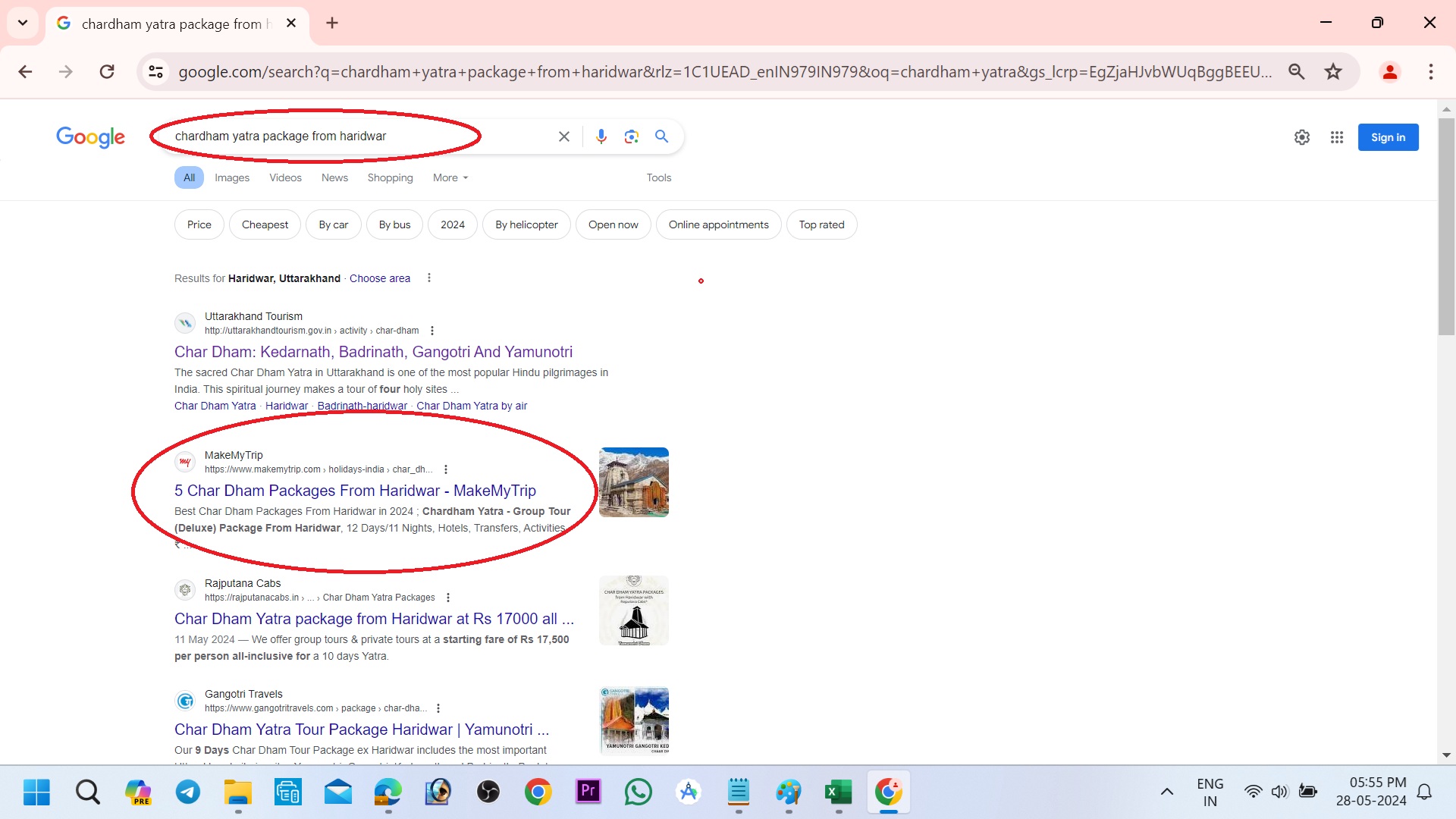Viewport: 1456px width, 819px height.
Task: Start a voice search with the microphone
Action: [x=601, y=136]
